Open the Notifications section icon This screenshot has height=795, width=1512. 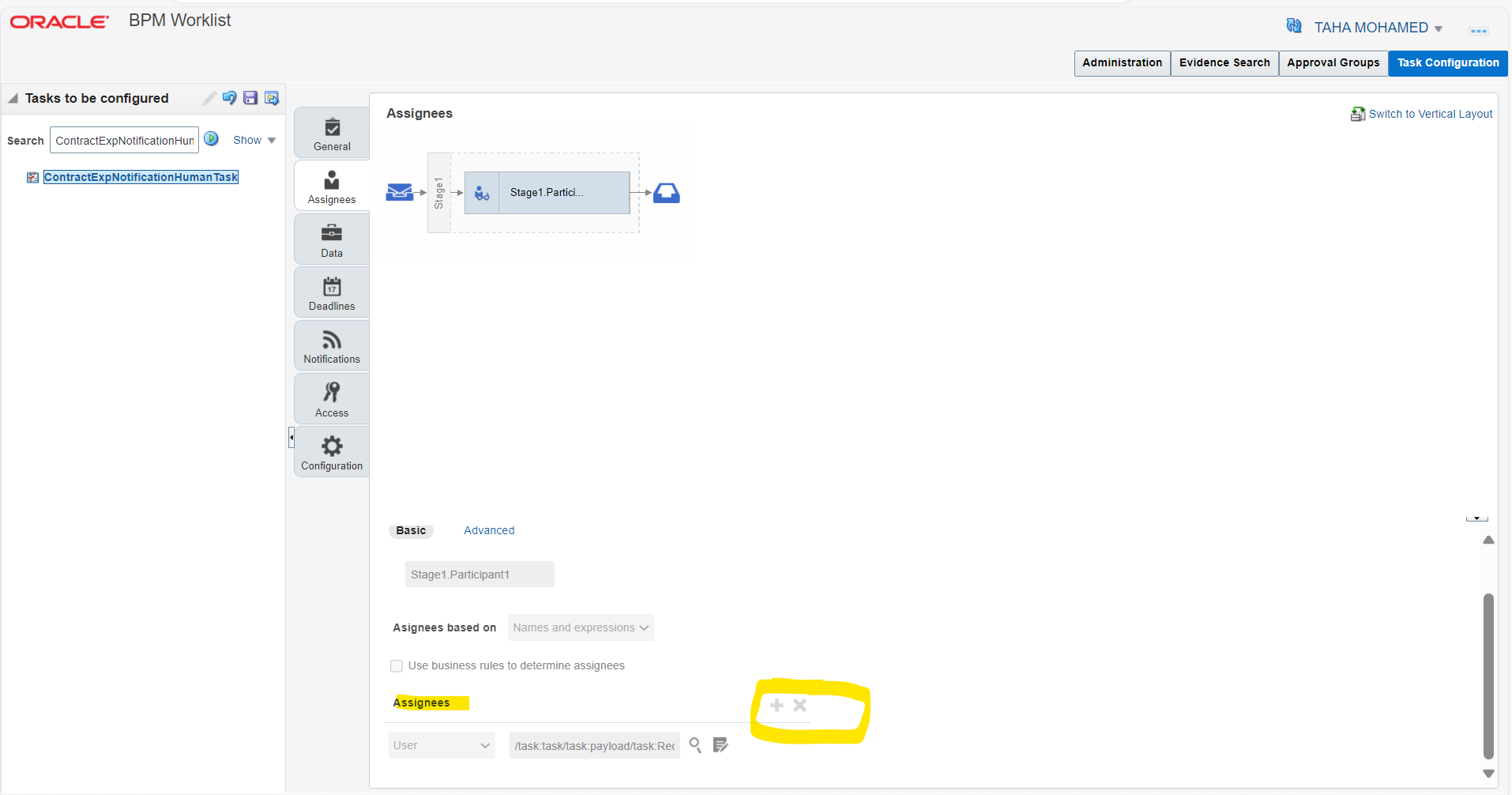(x=331, y=344)
